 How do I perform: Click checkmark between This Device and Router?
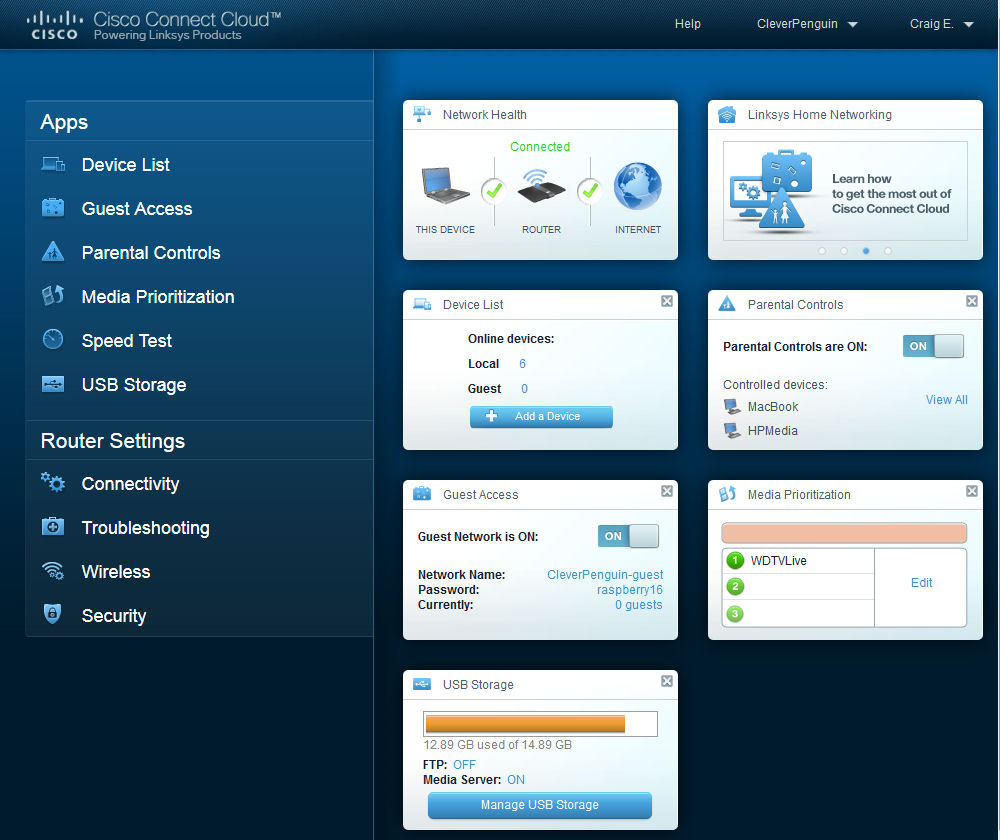[x=494, y=190]
